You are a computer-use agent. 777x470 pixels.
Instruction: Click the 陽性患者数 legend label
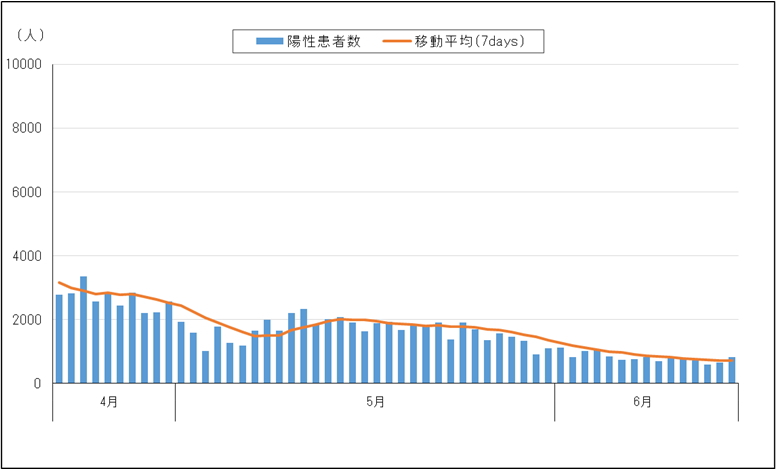coord(324,42)
